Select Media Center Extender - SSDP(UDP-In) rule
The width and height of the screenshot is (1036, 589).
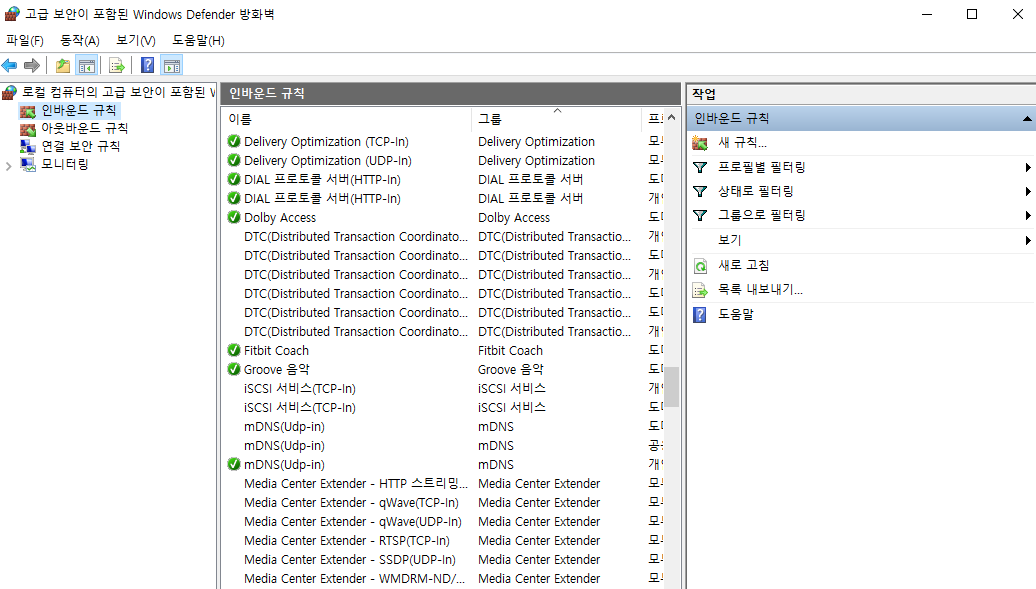pyautogui.click(x=350, y=560)
